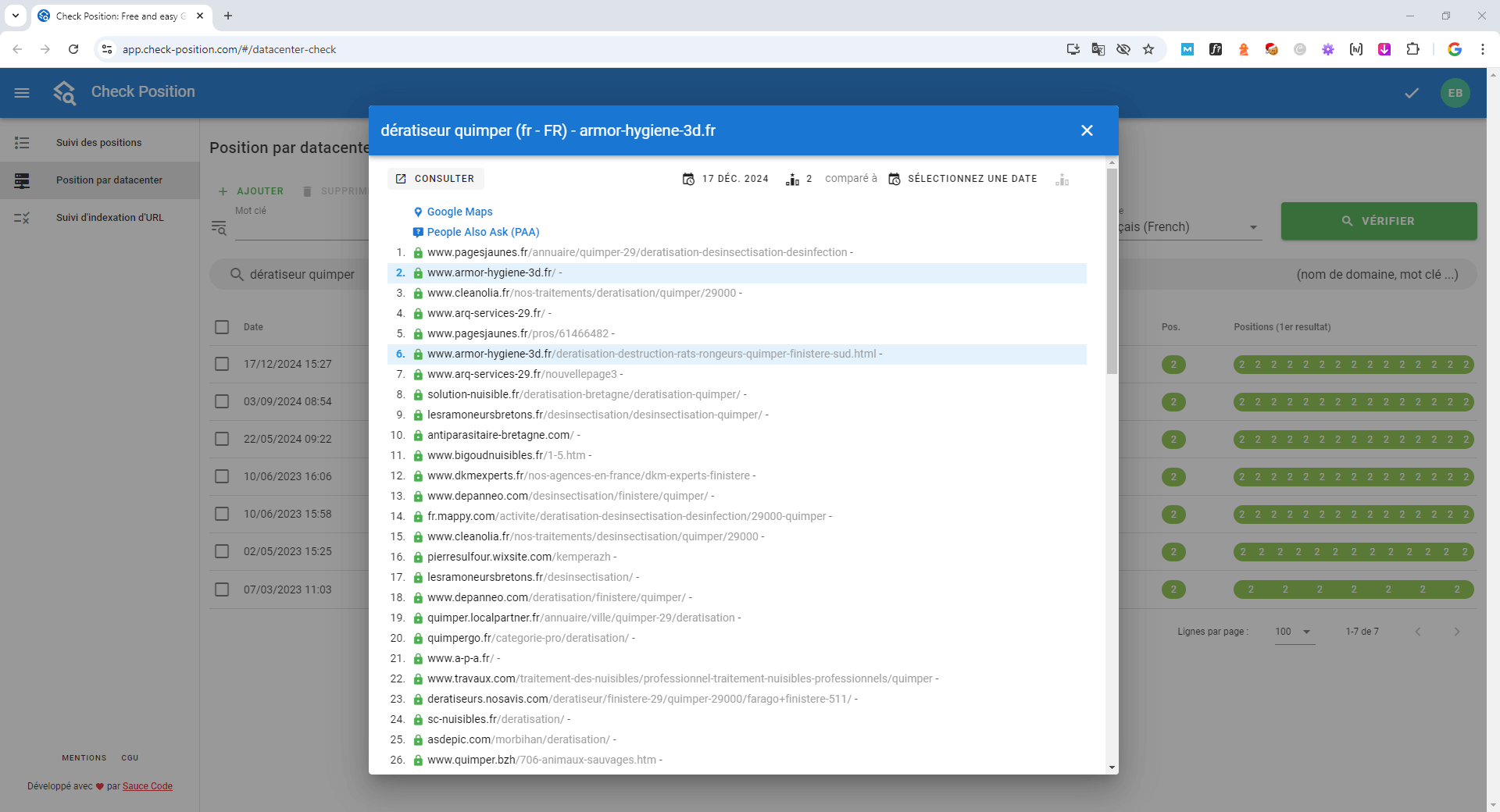Open the EB user avatar menu
Screen dimensions: 1500x812
tap(1455, 93)
